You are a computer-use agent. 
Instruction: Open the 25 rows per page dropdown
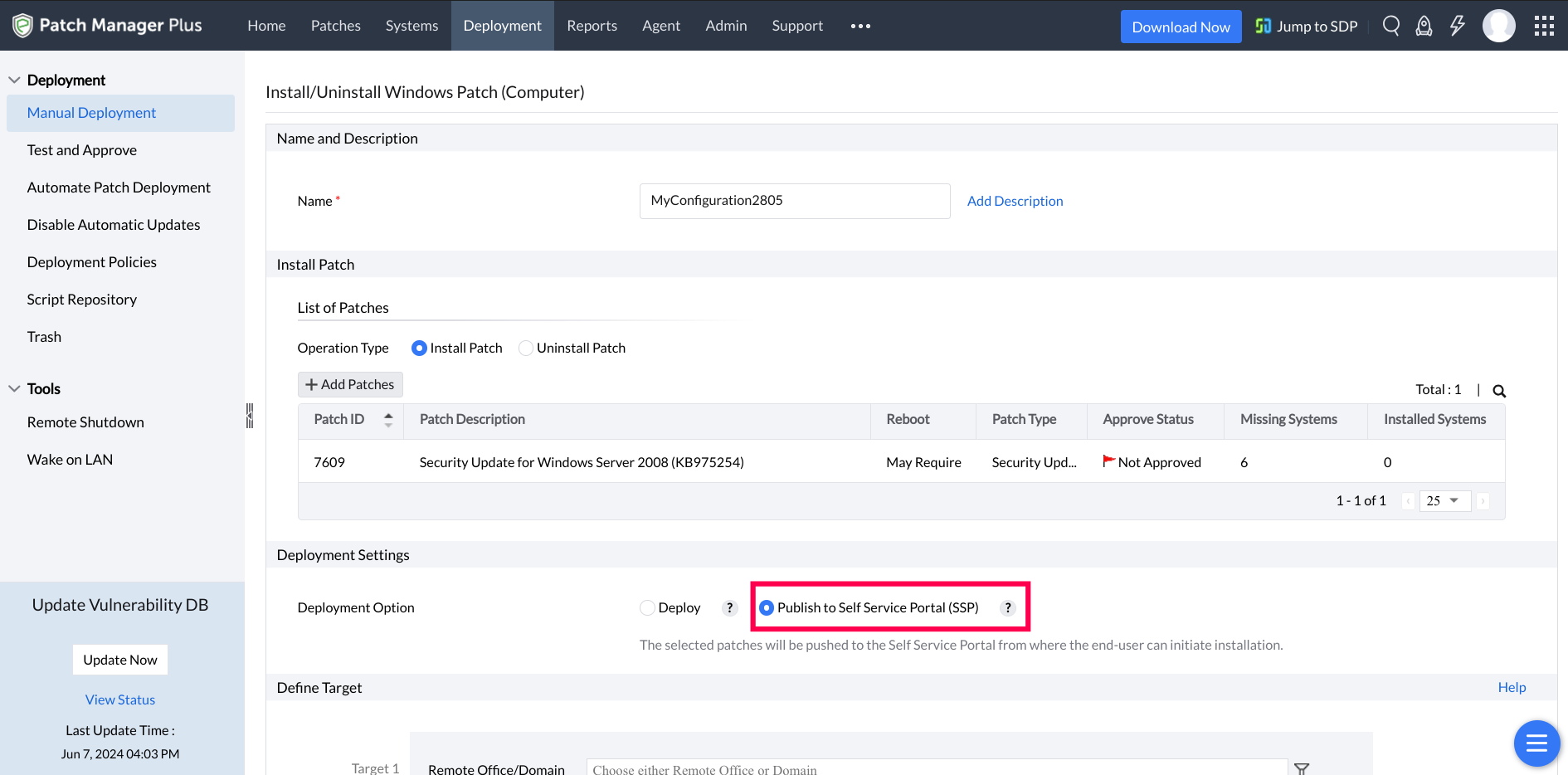pyautogui.click(x=1444, y=500)
